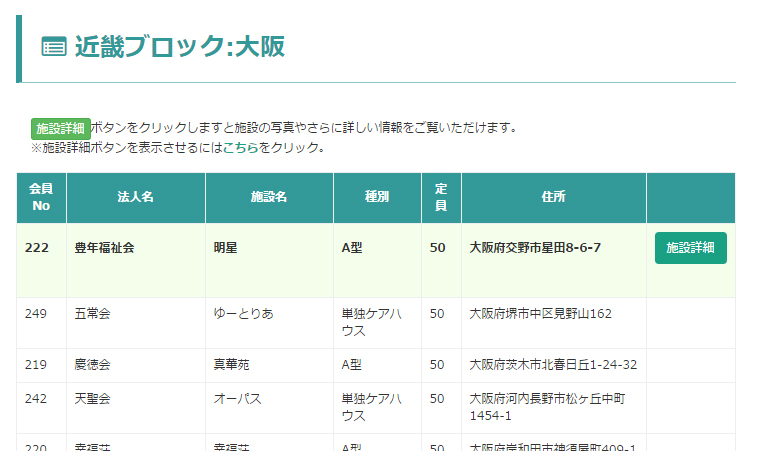Select address 大阪府河内長野市松ヶ丘中町 1454-1
Viewport: 758px width, 451px height.
pos(547,407)
